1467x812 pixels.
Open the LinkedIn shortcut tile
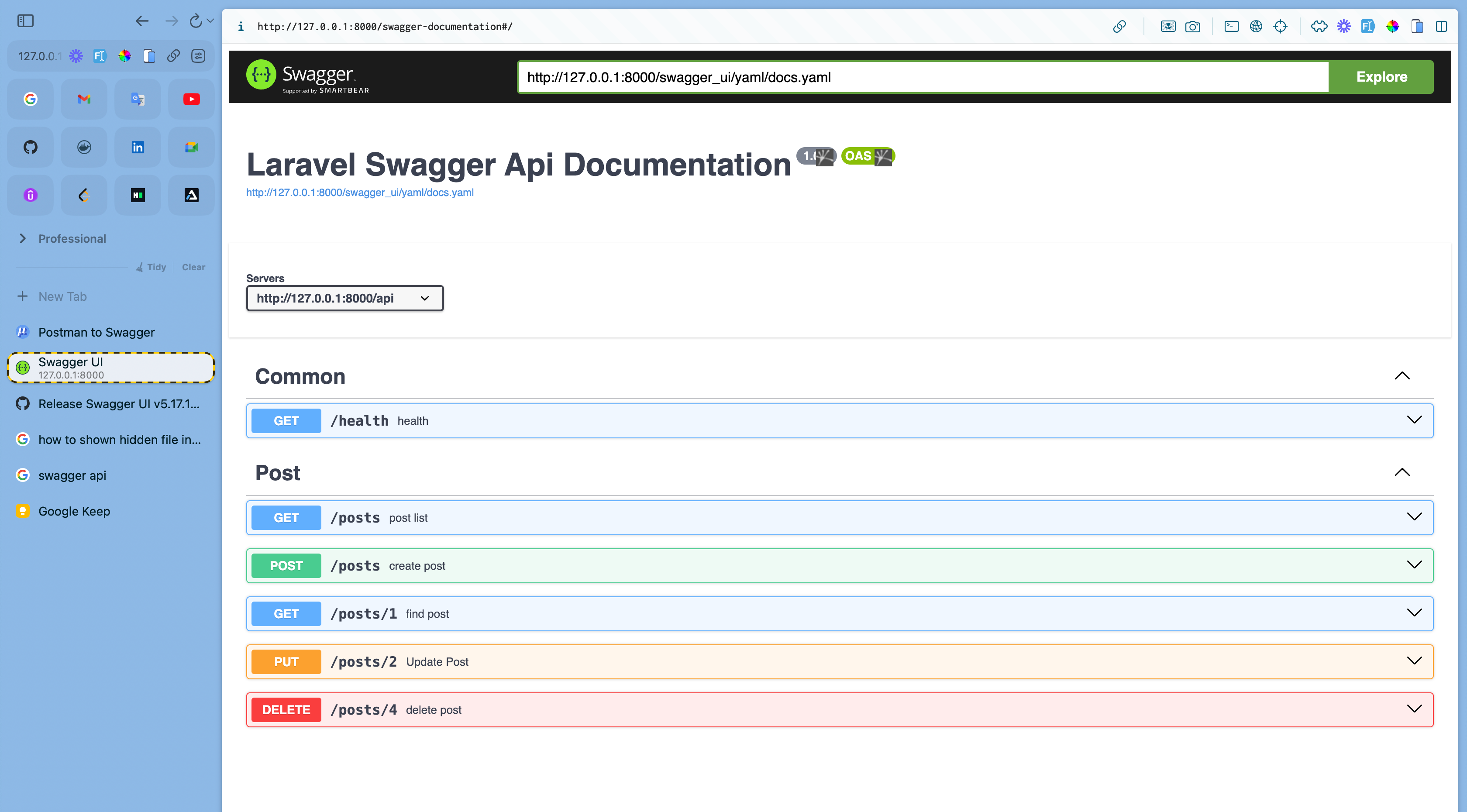pyautogui.click(x=138, y=148)
